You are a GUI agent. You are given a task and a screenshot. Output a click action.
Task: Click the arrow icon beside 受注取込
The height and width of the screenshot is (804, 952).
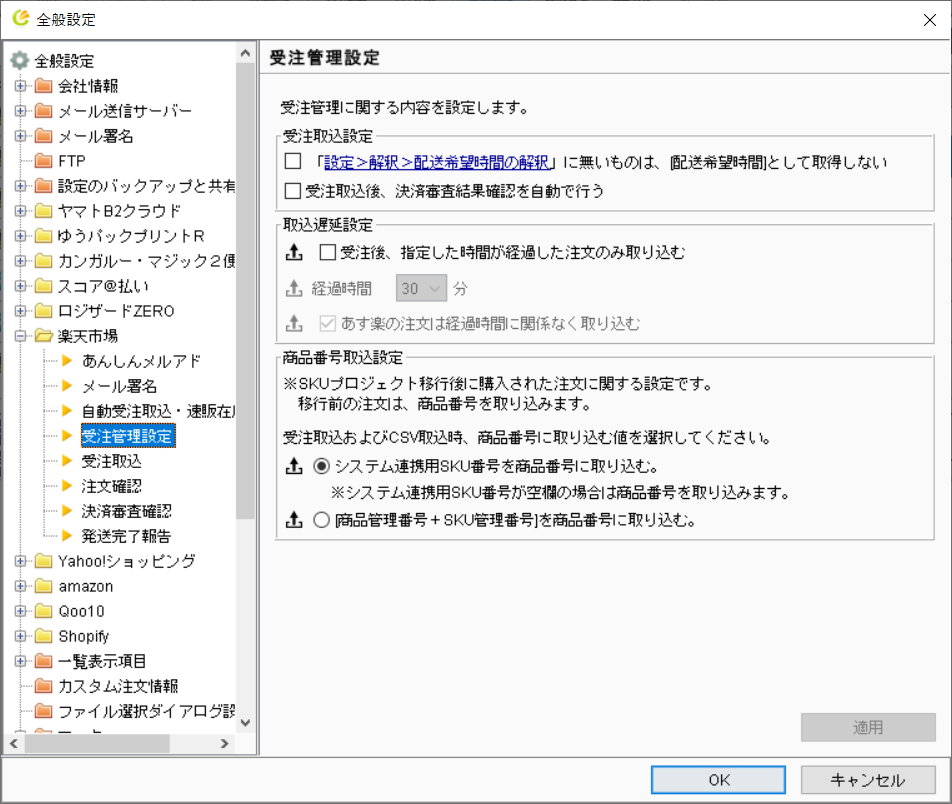[x=67, y=461]
